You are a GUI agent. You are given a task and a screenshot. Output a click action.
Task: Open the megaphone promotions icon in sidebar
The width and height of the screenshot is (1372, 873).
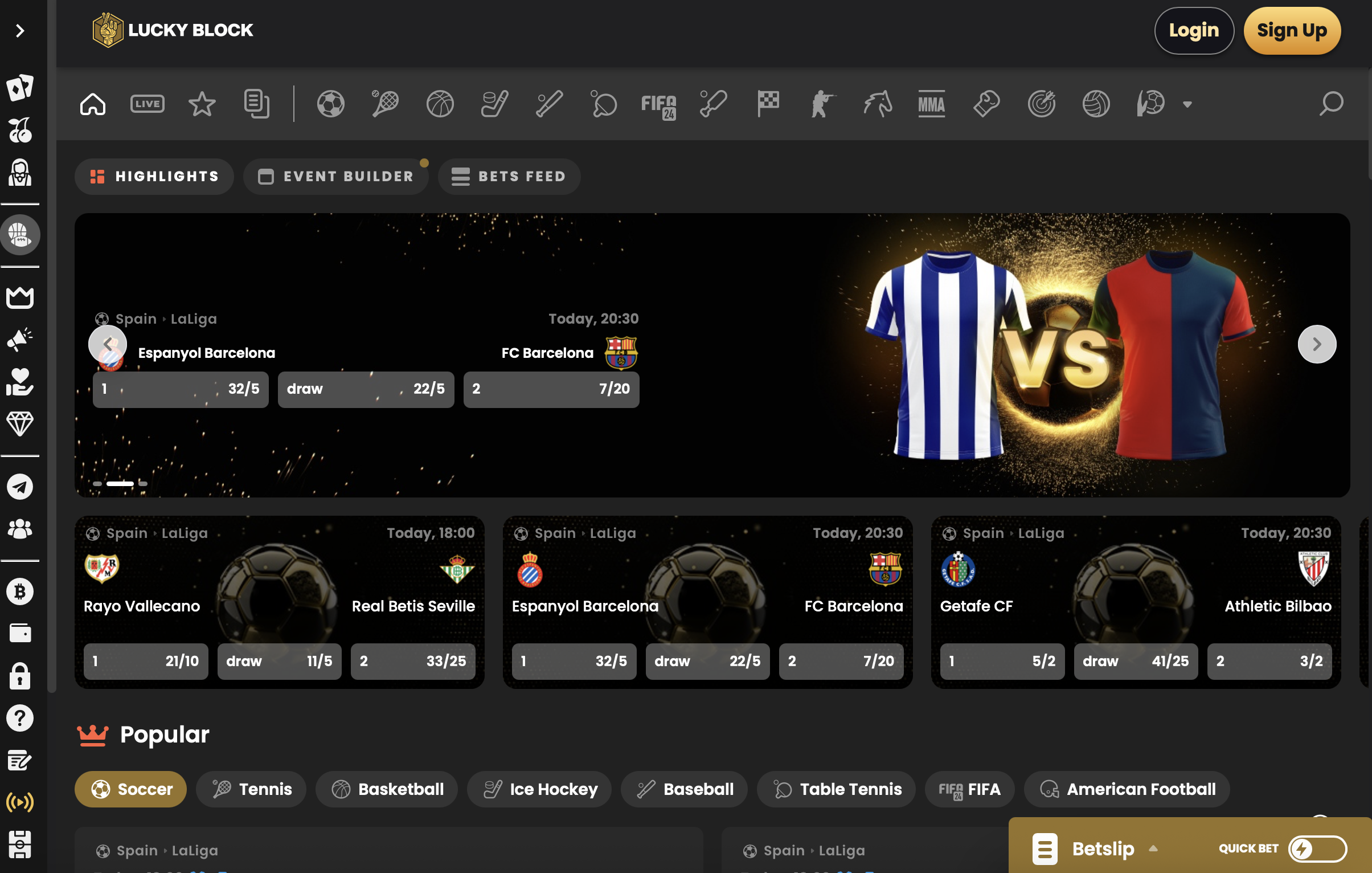pos(20,339)
